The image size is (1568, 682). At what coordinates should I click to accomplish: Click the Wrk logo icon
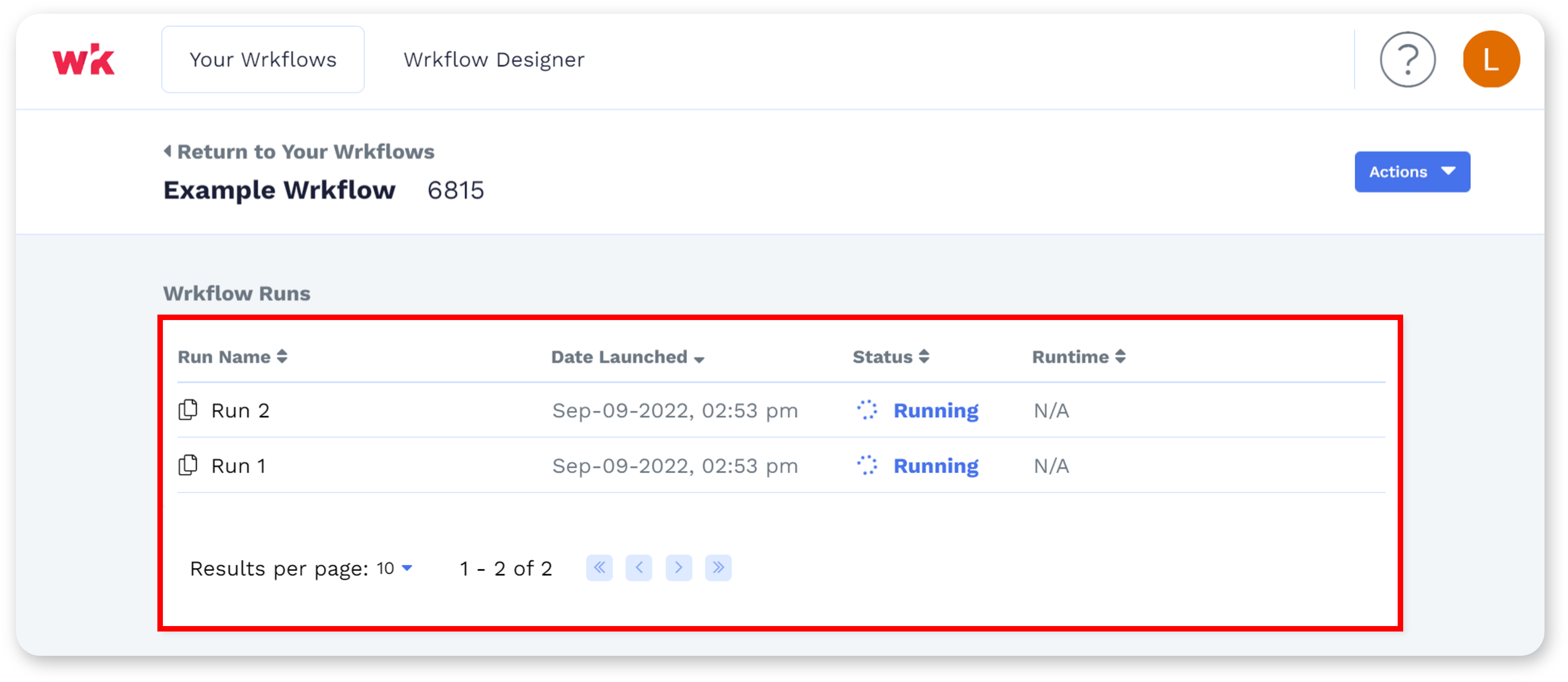coord(83,59)
